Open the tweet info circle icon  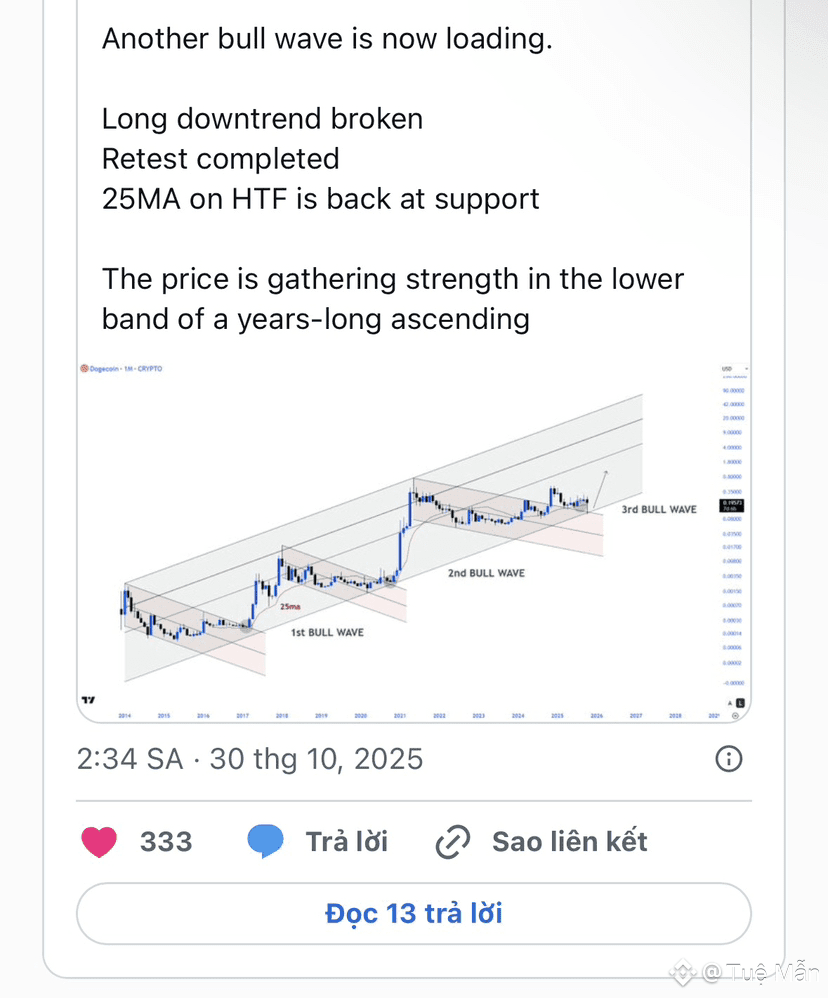[x=729, y=759]
